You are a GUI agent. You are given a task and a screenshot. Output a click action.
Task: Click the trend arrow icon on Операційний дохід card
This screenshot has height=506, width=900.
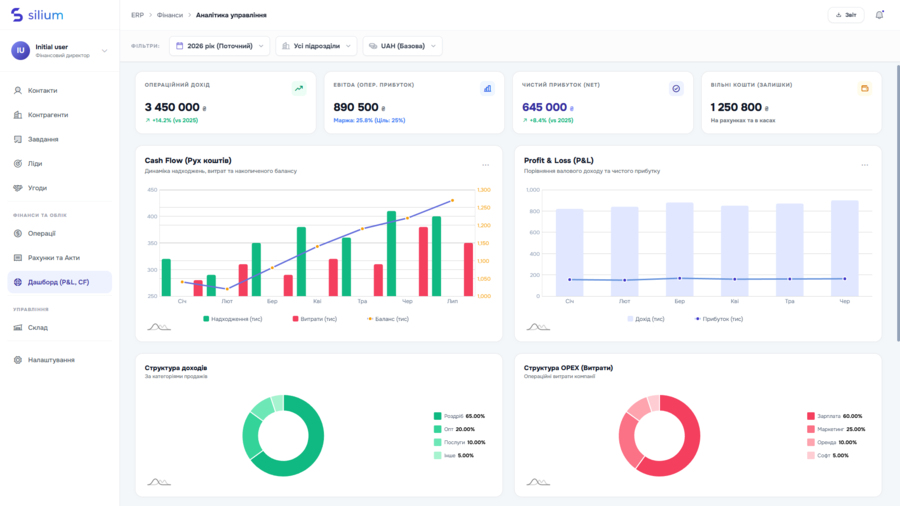[298, 88]
